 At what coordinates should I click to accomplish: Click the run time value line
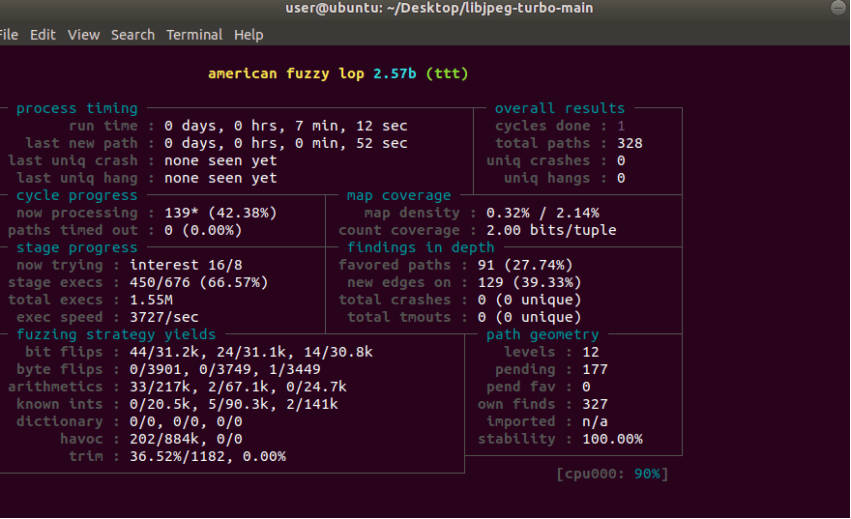point(285,126)
